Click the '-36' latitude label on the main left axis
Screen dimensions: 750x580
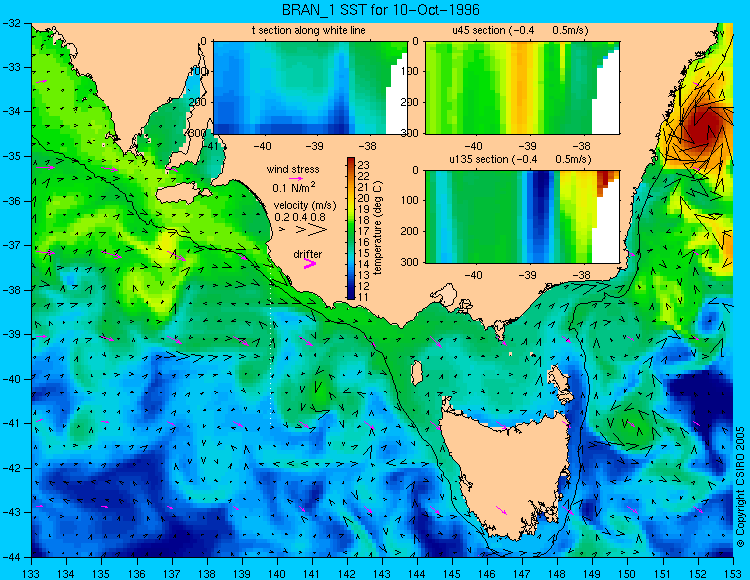(11, 201)
